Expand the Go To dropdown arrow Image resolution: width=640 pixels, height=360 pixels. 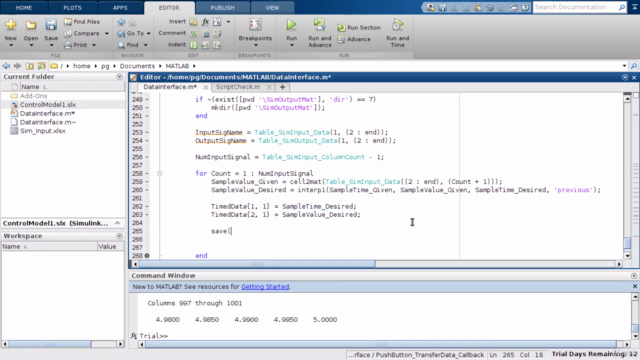click(149, 33)
